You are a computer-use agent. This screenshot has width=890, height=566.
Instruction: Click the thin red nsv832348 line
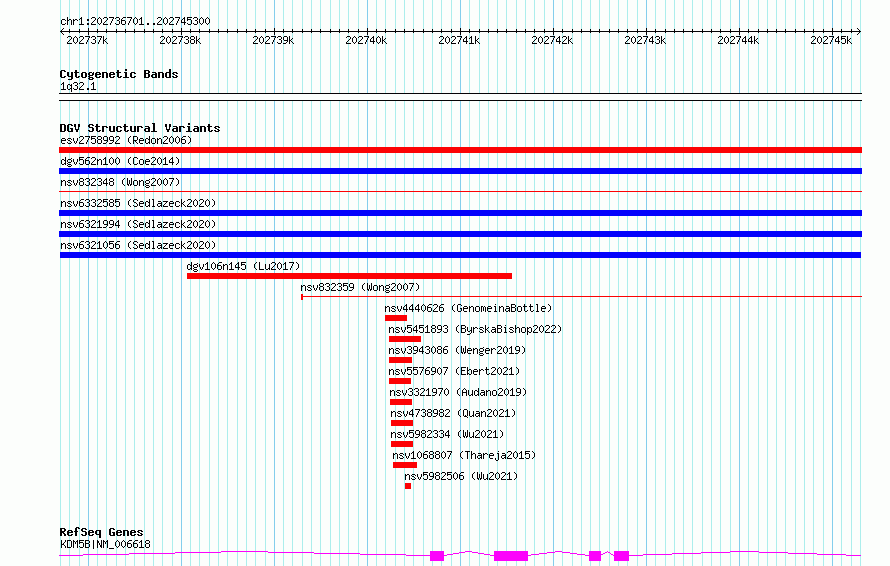point(460,192)
